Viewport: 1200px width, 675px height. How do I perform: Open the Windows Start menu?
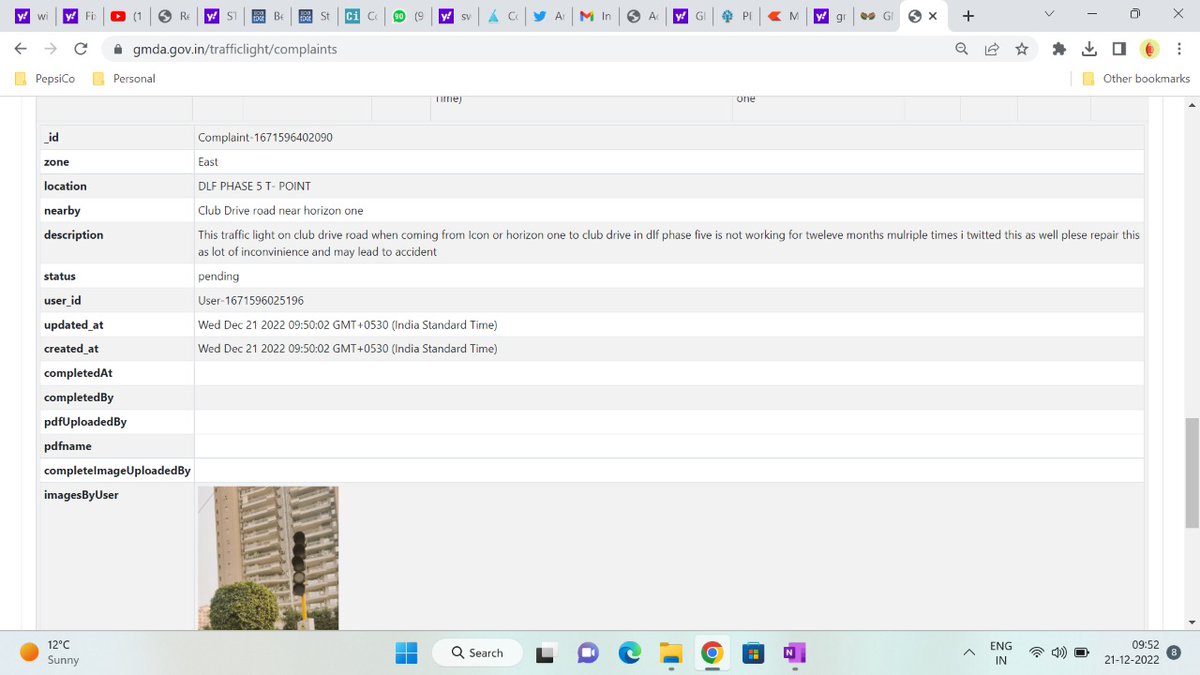tap(406, 653)
